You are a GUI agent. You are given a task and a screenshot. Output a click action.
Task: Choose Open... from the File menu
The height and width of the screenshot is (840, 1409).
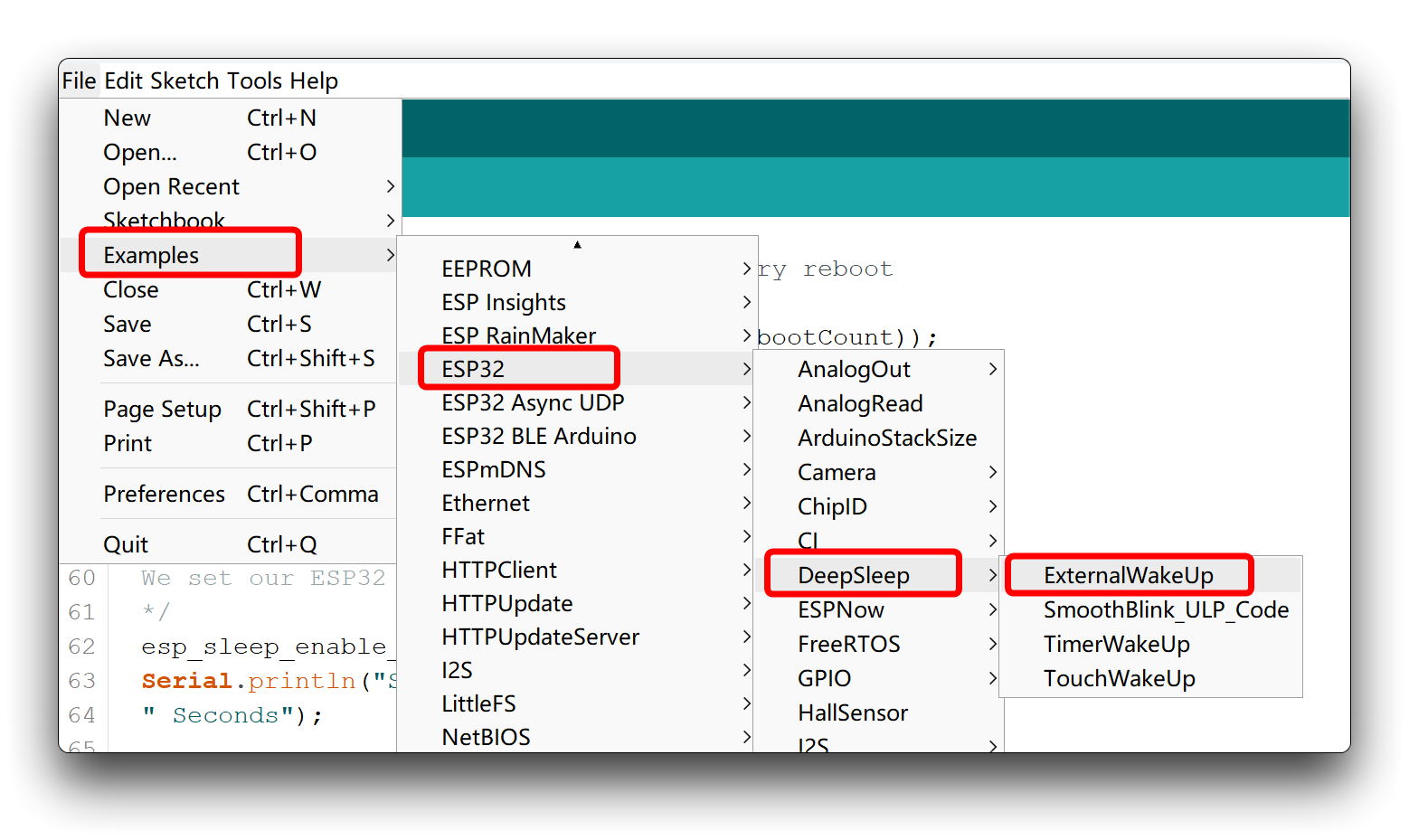(230, 152)
